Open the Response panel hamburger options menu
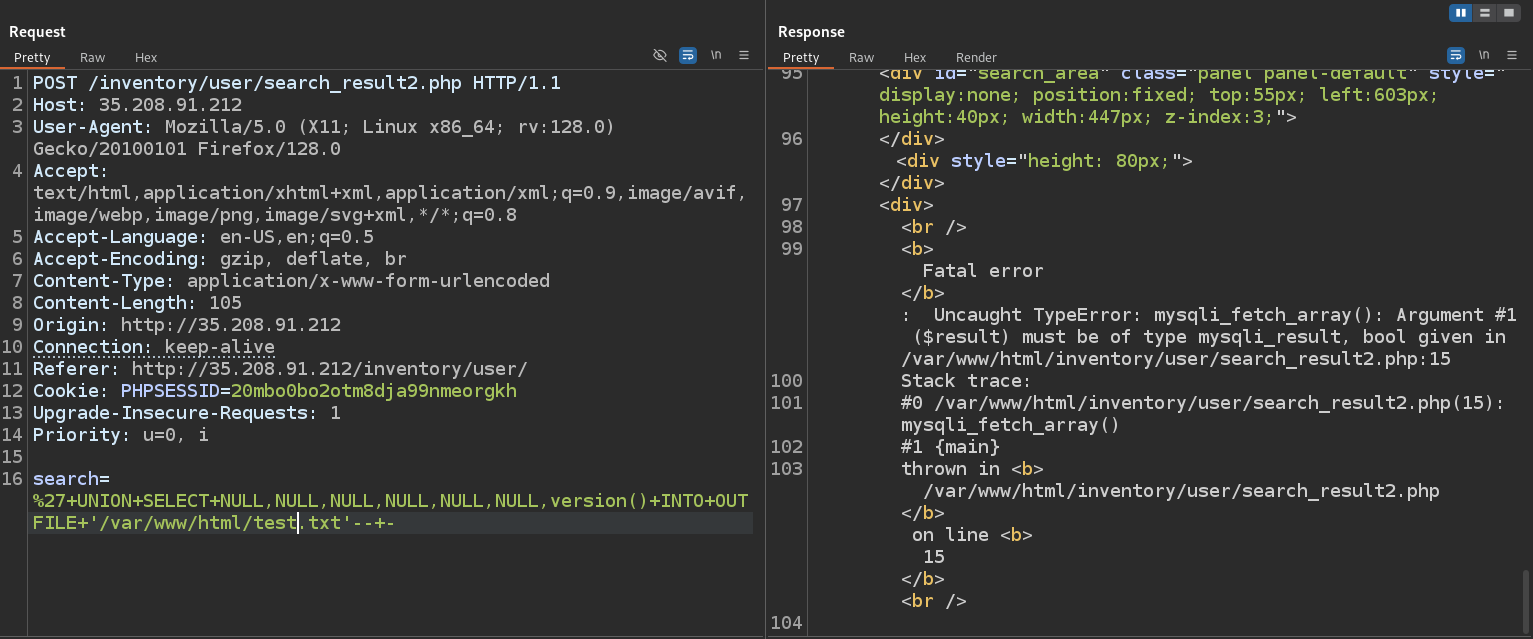Viewport: 1533px width, 639px height. [x=1512, y=56]
